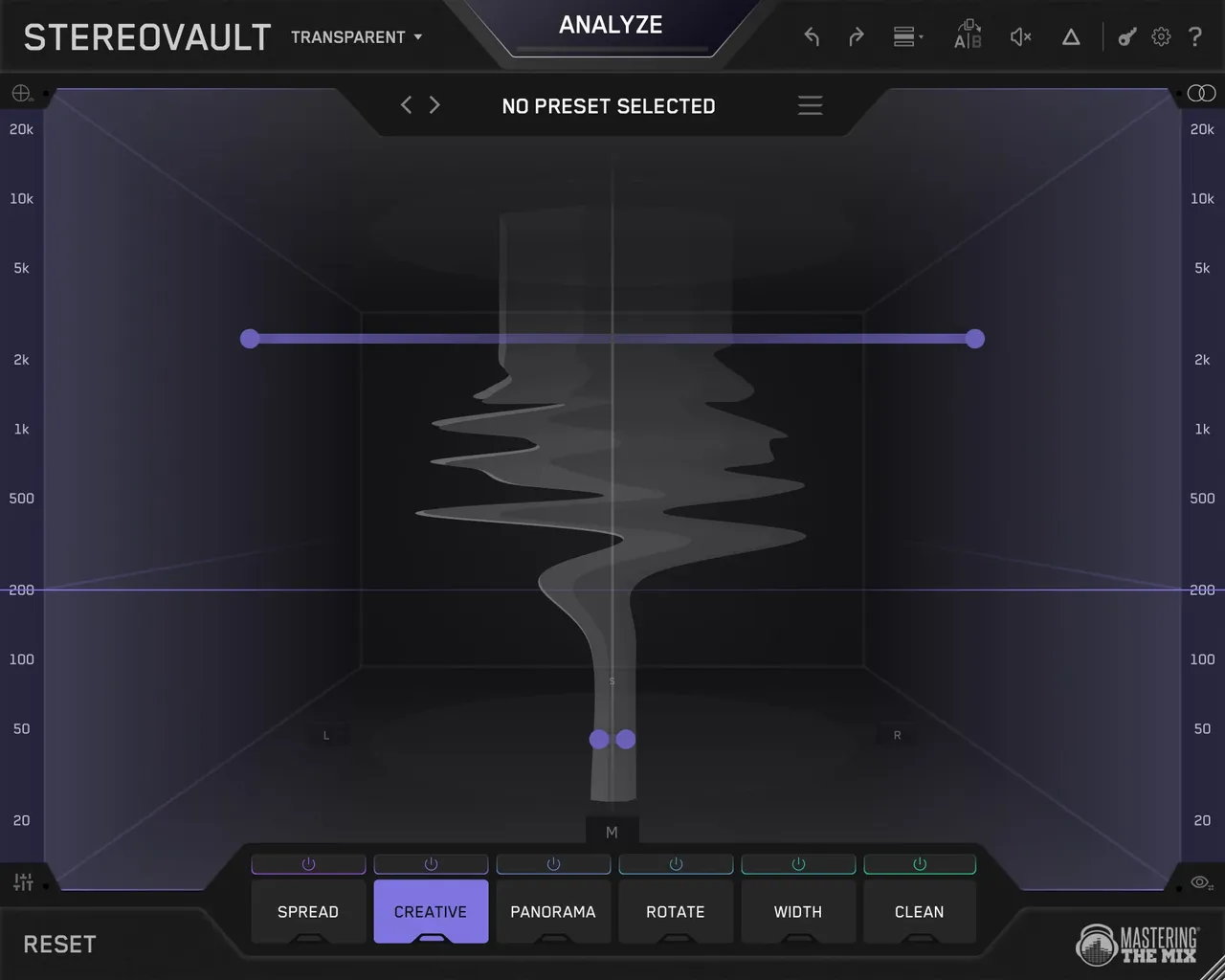The image size is (1225, 980).
Task: Open help question mark icon
Action: click(1195, 37)
